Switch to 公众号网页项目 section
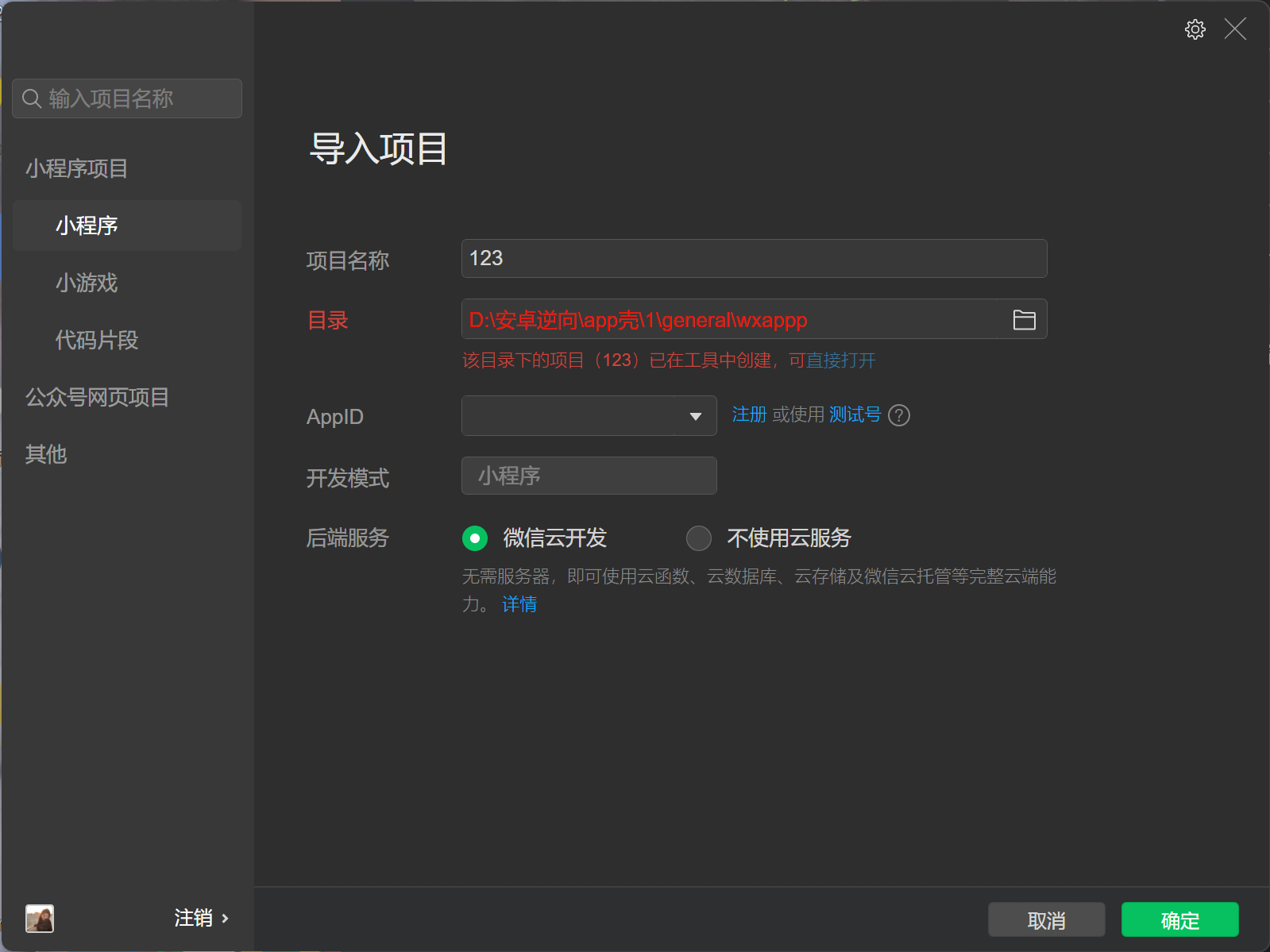The height and width of the screenshot is (952, 1270). (97, 398)
